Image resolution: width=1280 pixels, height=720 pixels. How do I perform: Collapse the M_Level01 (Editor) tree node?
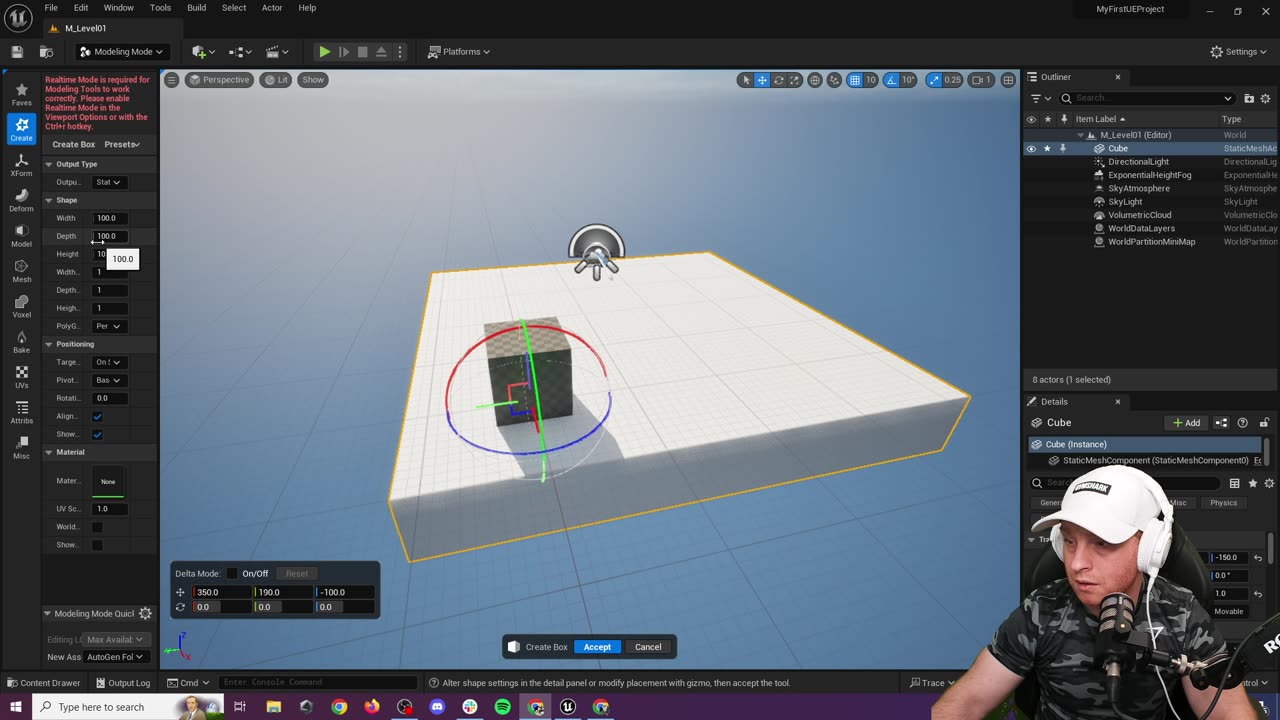(x=1080, y=135)
